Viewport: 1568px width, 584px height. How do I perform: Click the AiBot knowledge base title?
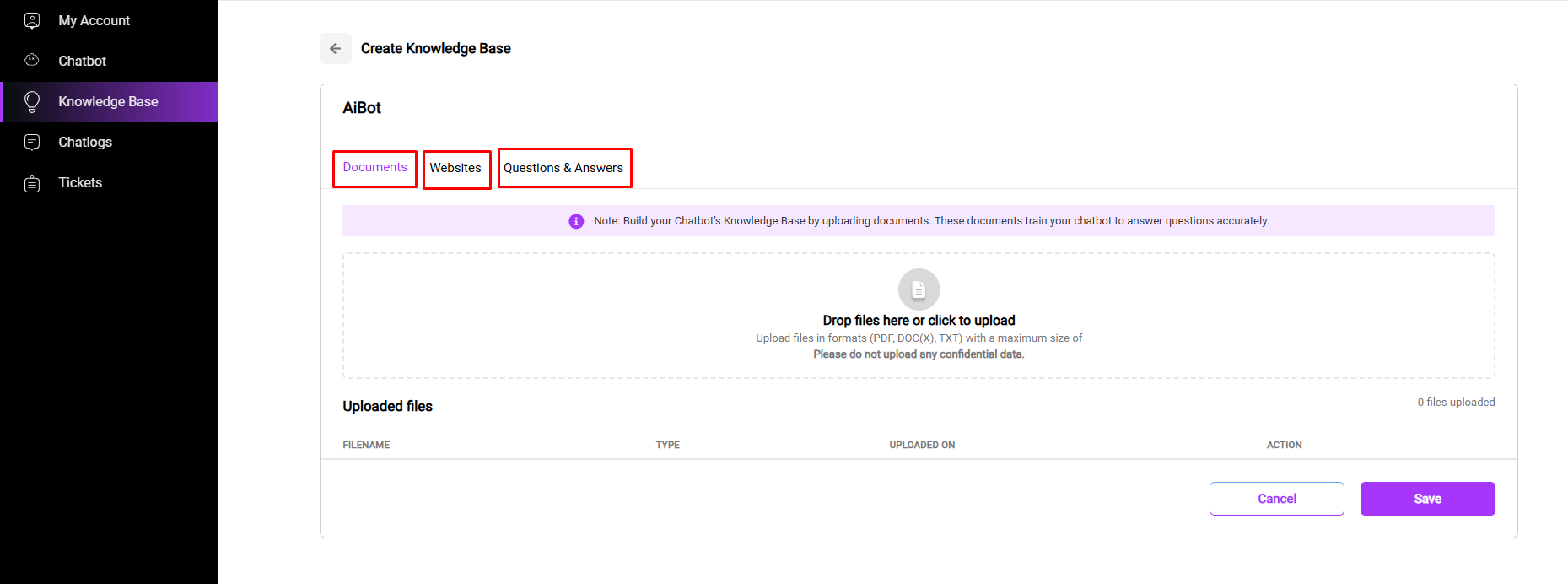pos(362,108)
